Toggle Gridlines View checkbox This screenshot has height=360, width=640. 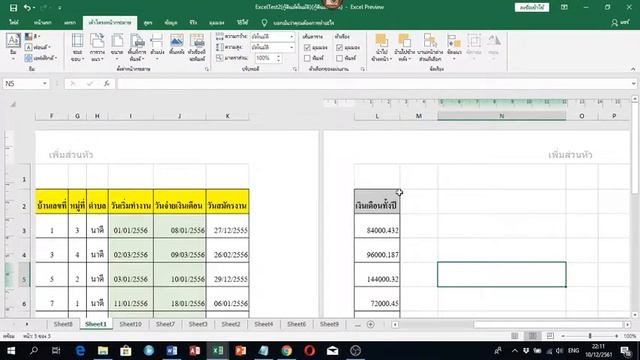coord(307,48)
